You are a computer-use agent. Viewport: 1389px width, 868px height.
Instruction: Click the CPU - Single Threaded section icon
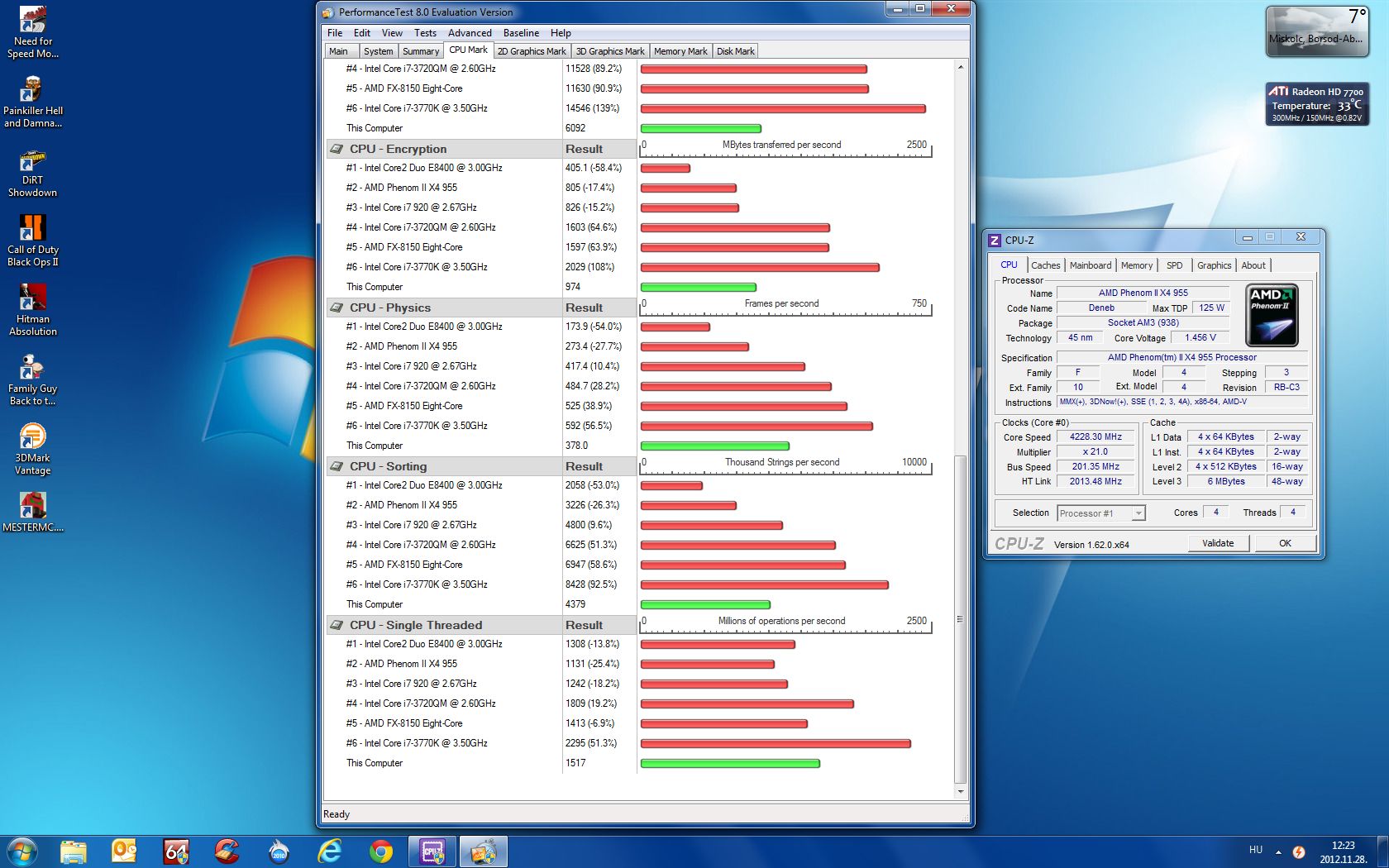337,625
